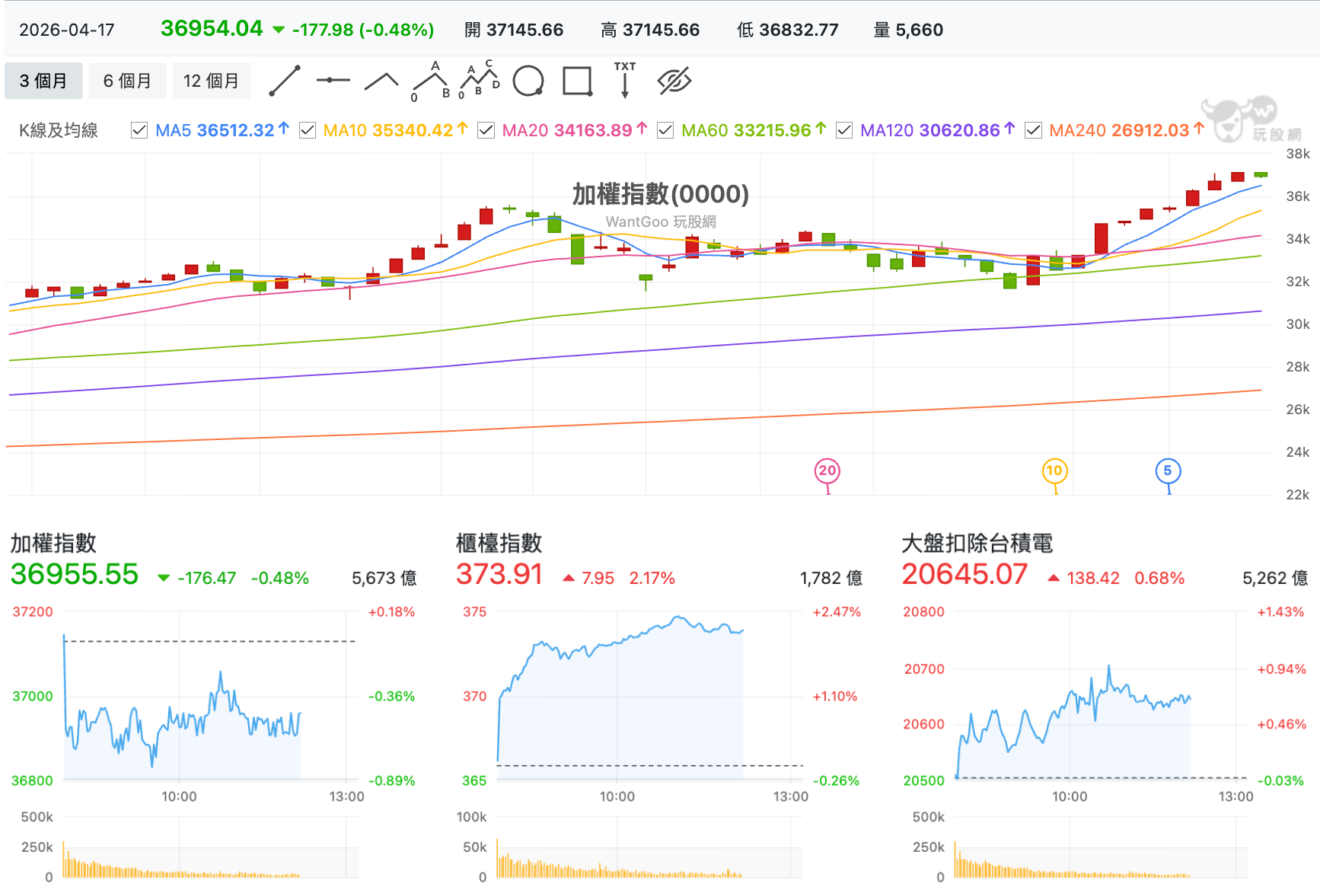
Task: Click the 大盤扣除台積電 intraday line chart
Action: point(1101,696)
